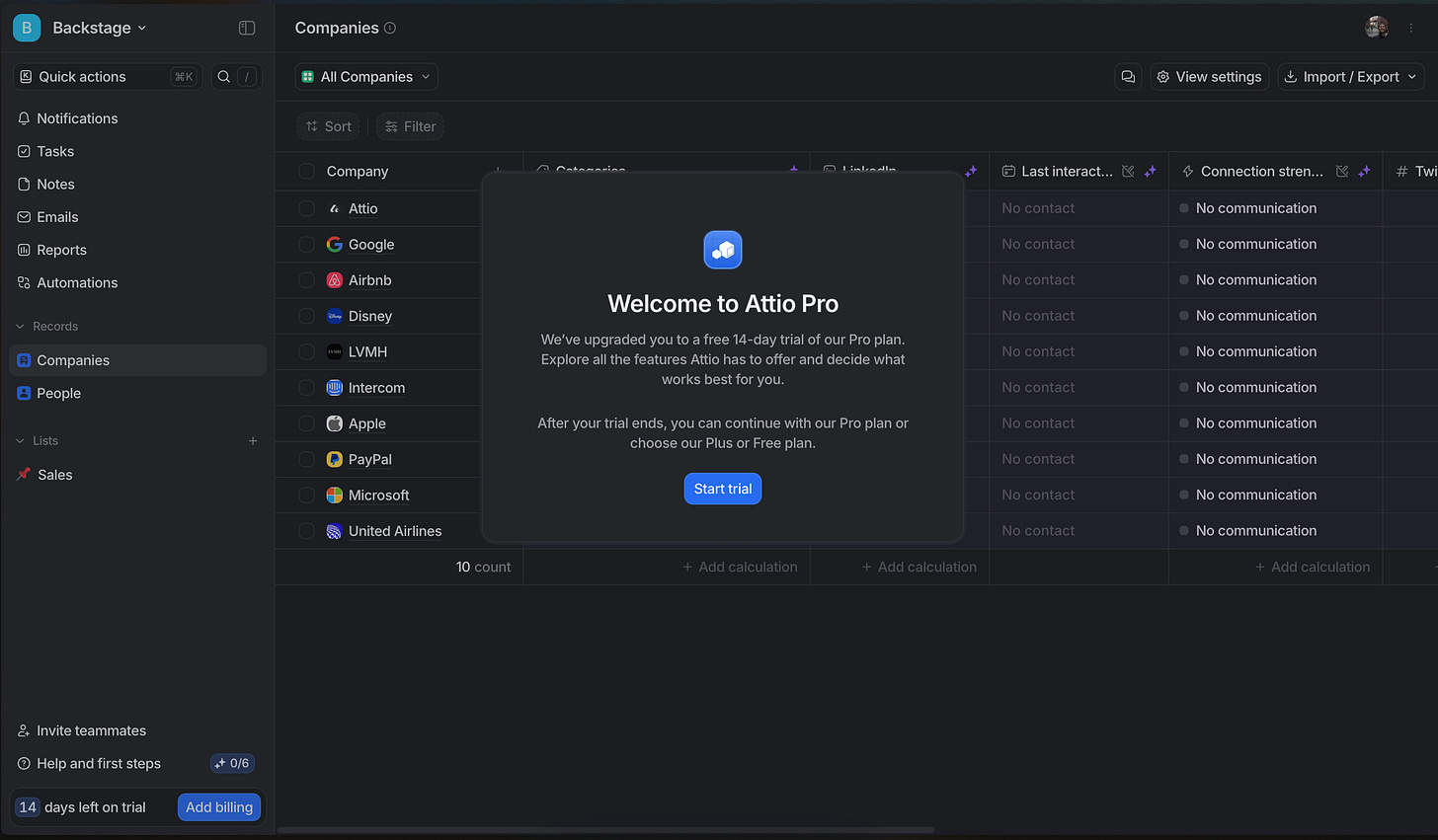
Task: Open the Import / Export dropdown
Action: point(1351,77)
